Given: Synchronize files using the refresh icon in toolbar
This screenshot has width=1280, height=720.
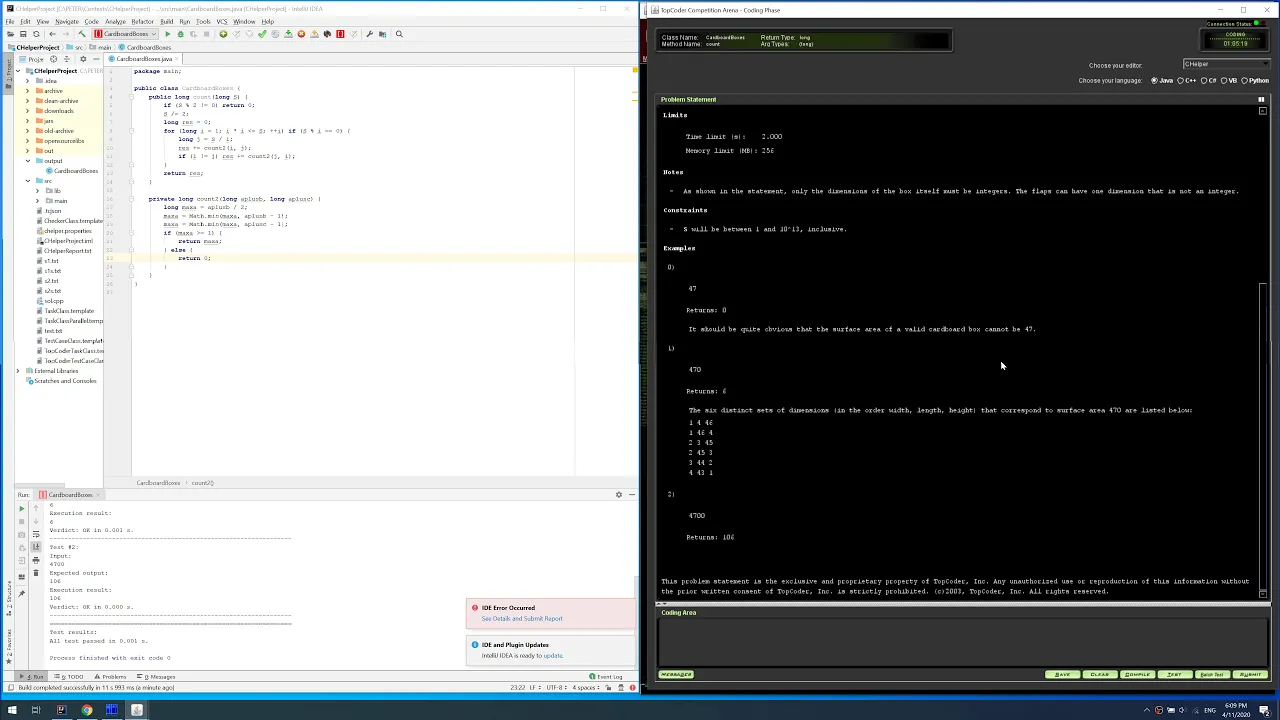Looking at the screenshot, I should [x=36, y=34].
